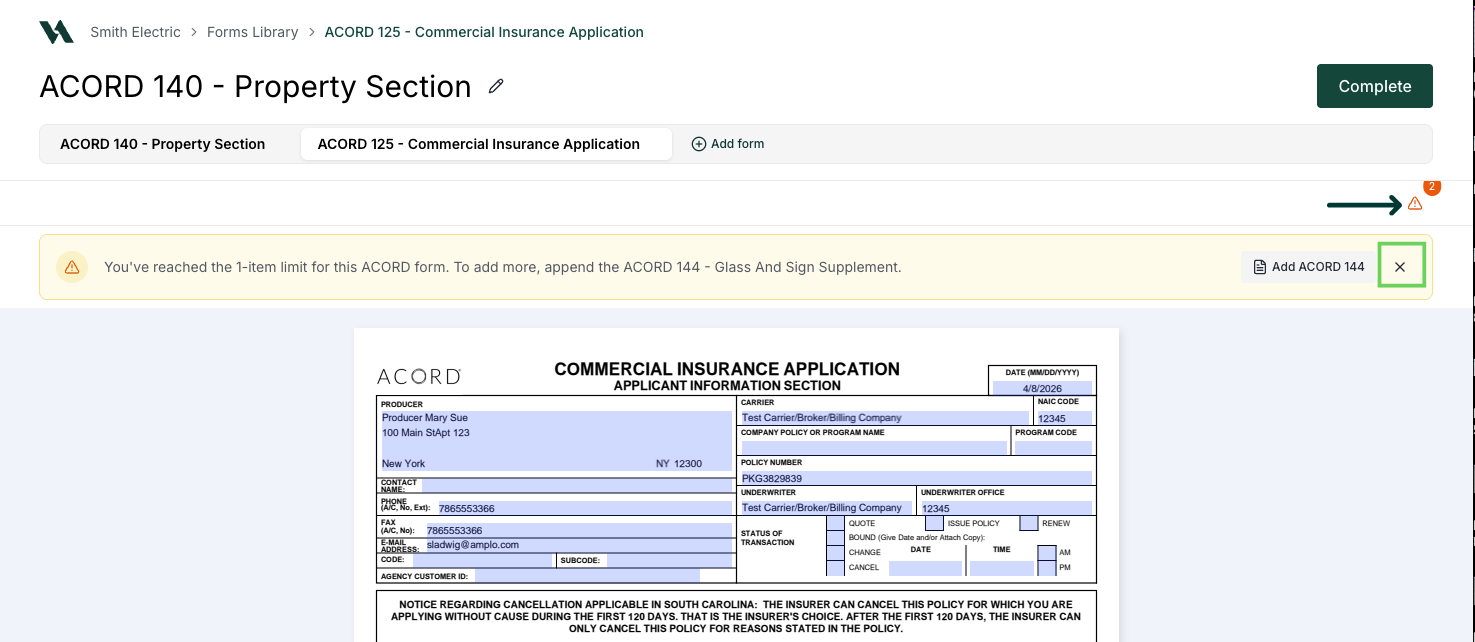Click the Complete button
This screenshot has width=1475, height=642.
pyautogui.click(x=1375, y=86)
